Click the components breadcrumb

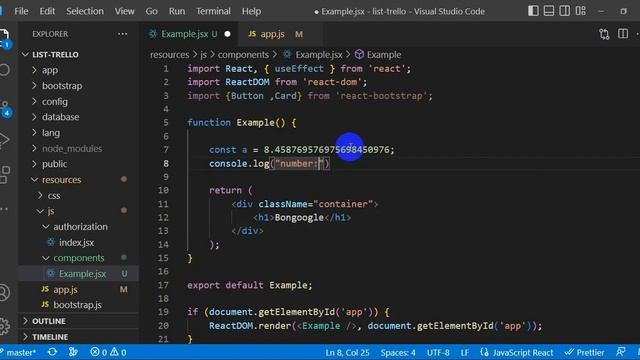pyautogui.click(x=243, y=55)
